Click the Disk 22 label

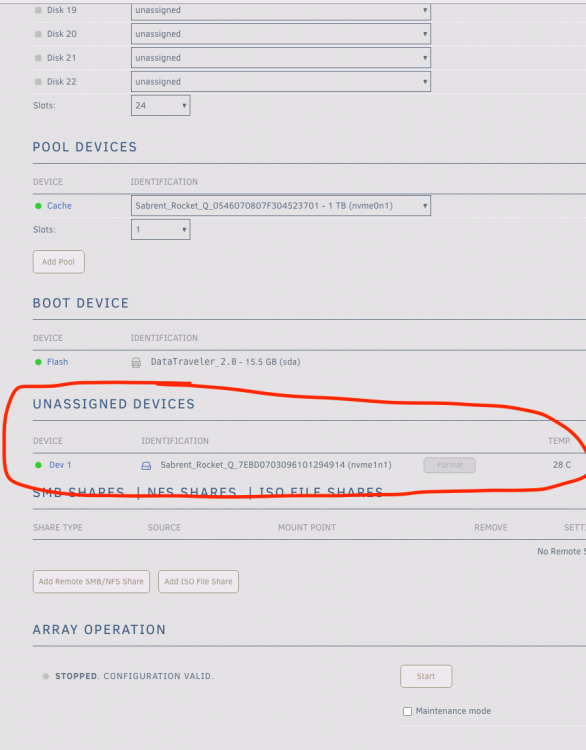pyautogui.click(x=62, y=82)
